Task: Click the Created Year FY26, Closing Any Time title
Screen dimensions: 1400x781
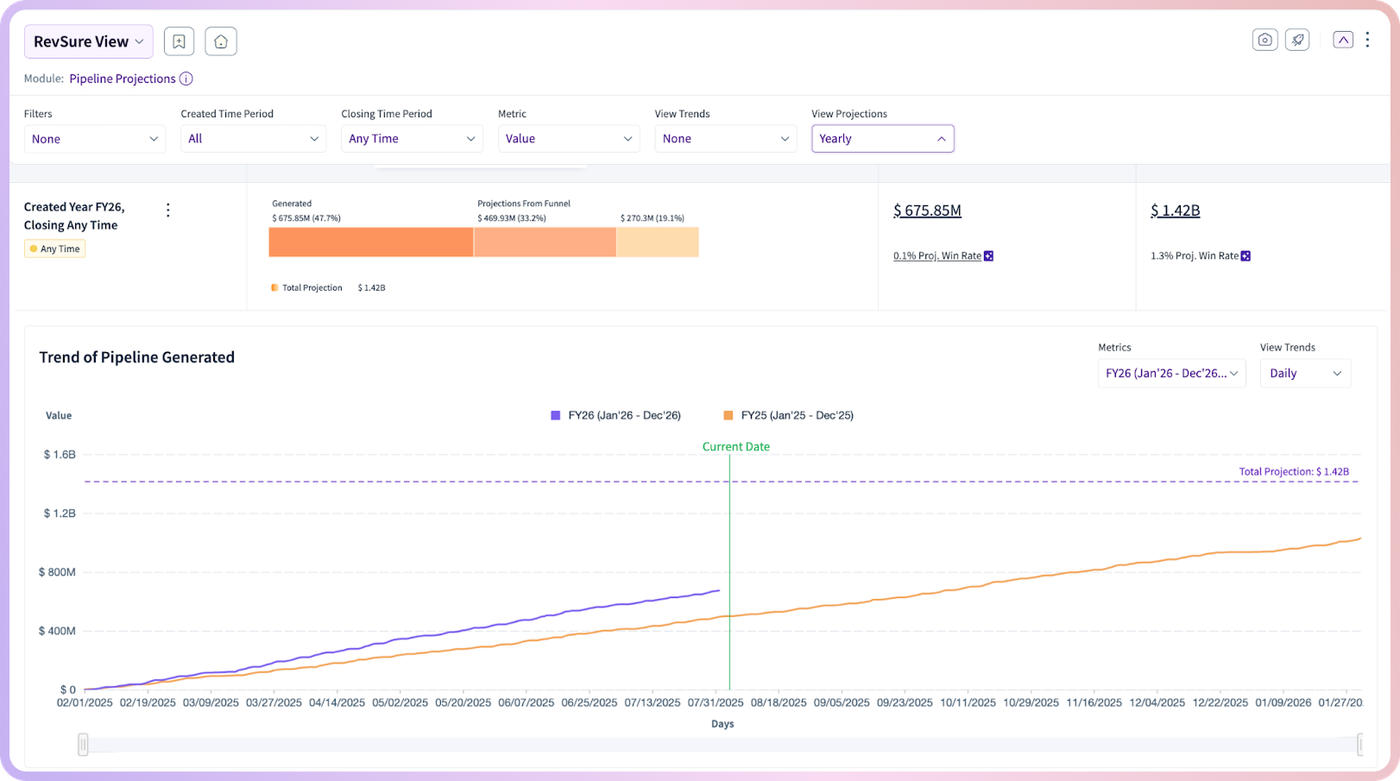Action: (72, 217)
